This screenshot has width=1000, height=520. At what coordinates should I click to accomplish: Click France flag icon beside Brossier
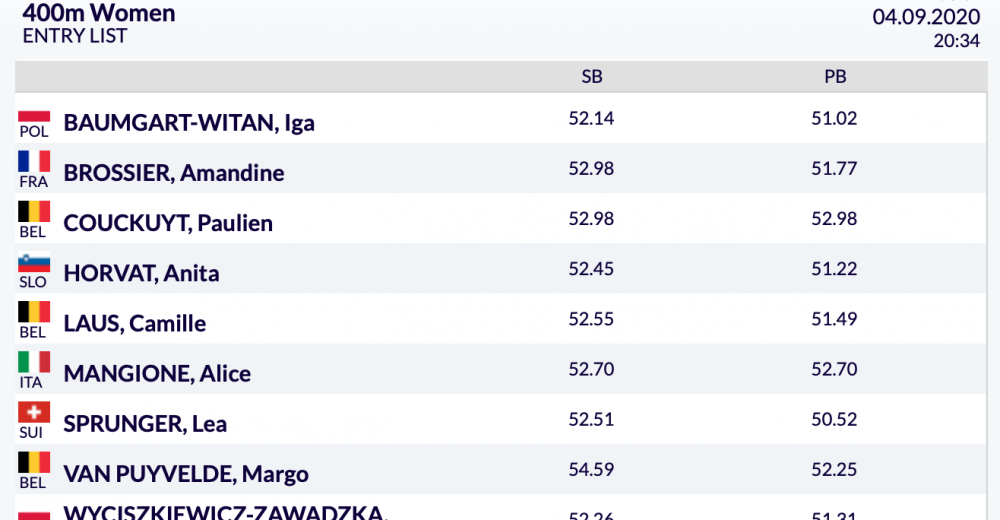coord(34,161)
